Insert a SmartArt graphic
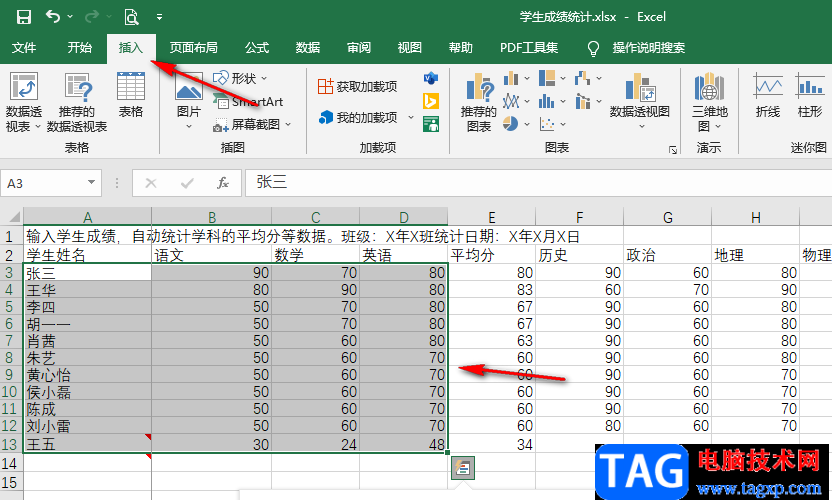 click(x=248, y=101)
